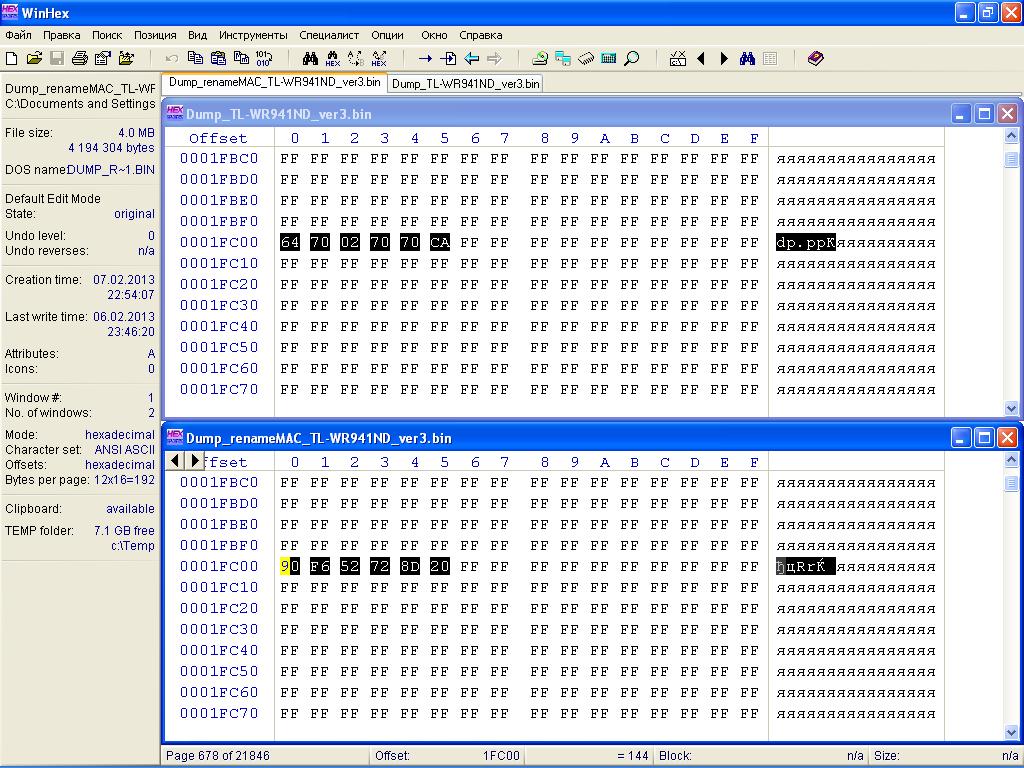Select byte CA at 0001FC00 in upper window
This screenshot has height=768, width=1024.
[x=440, y=242]
